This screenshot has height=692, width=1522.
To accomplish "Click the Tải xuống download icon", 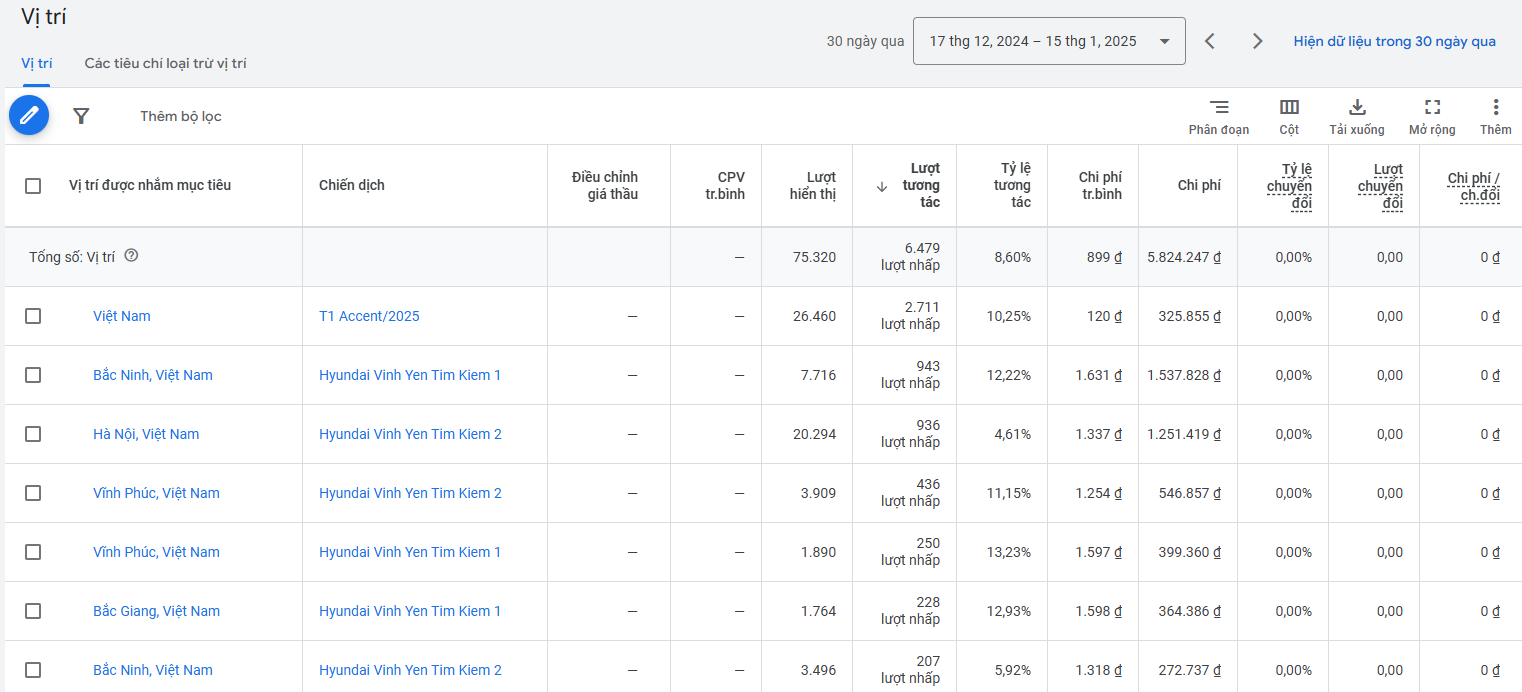I will (1357, 108).
